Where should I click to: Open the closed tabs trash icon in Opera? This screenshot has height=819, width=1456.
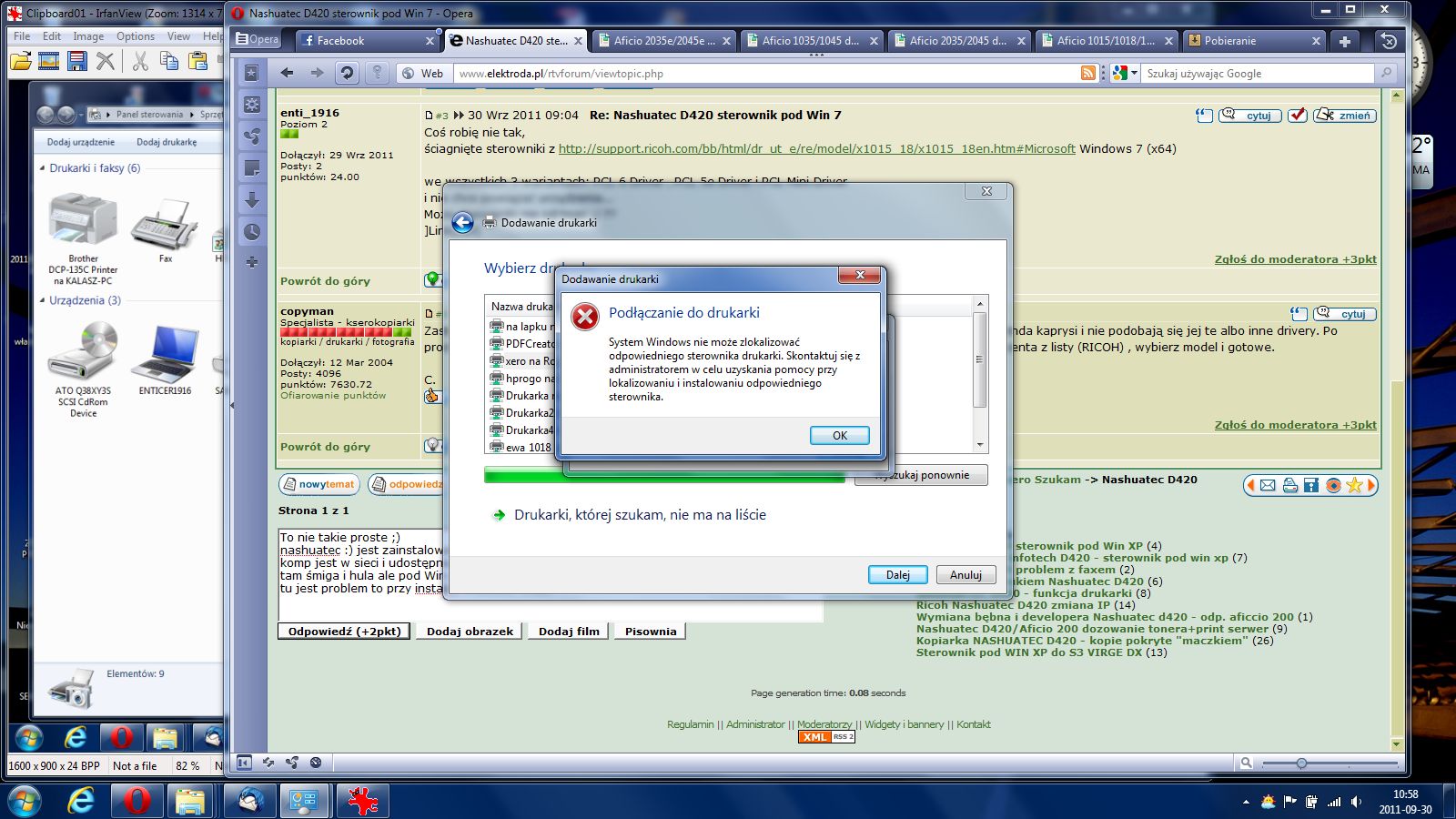point(1388,41)
